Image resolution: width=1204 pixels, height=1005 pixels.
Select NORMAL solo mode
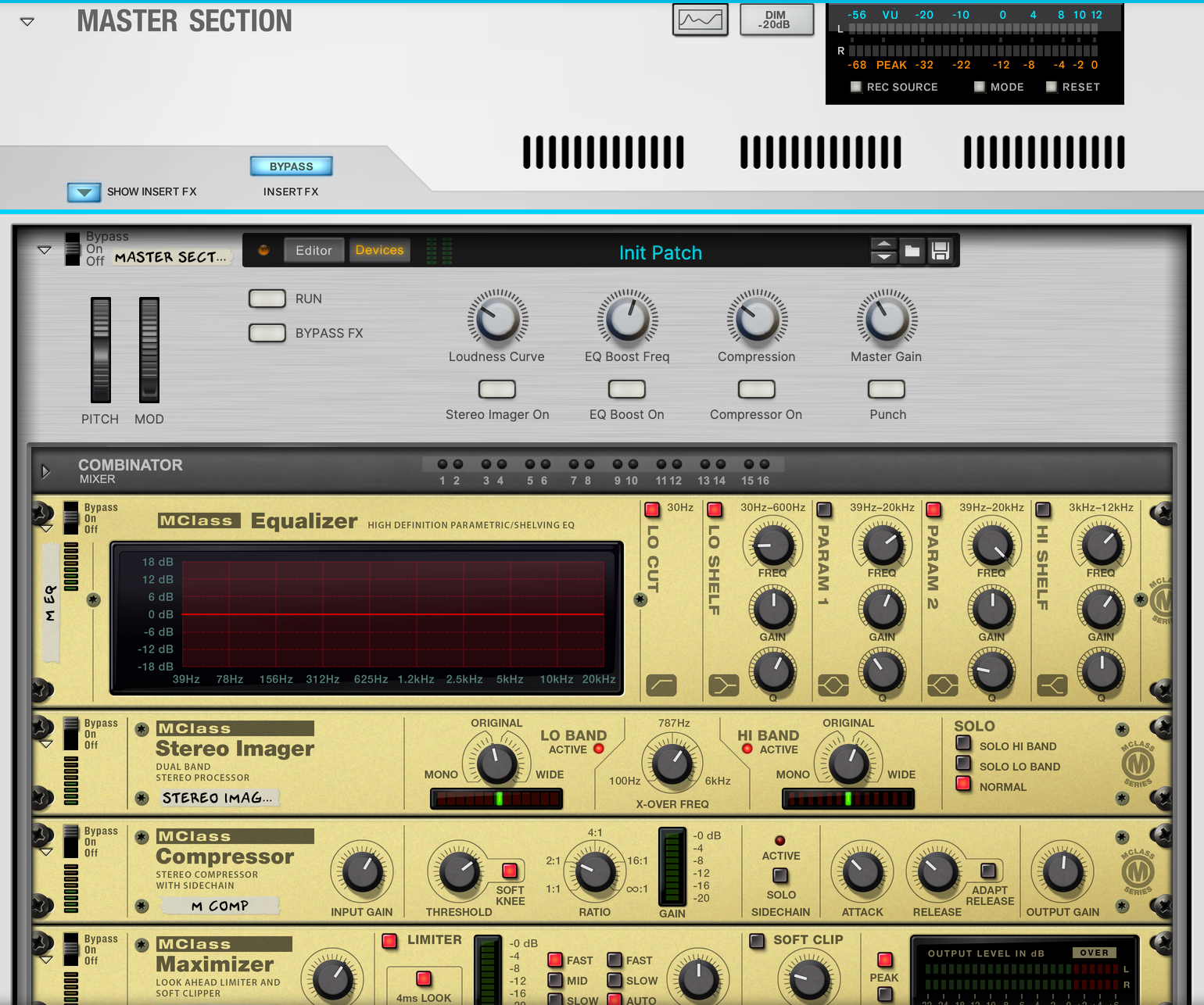pyautogui.click(x=964, y=783)
